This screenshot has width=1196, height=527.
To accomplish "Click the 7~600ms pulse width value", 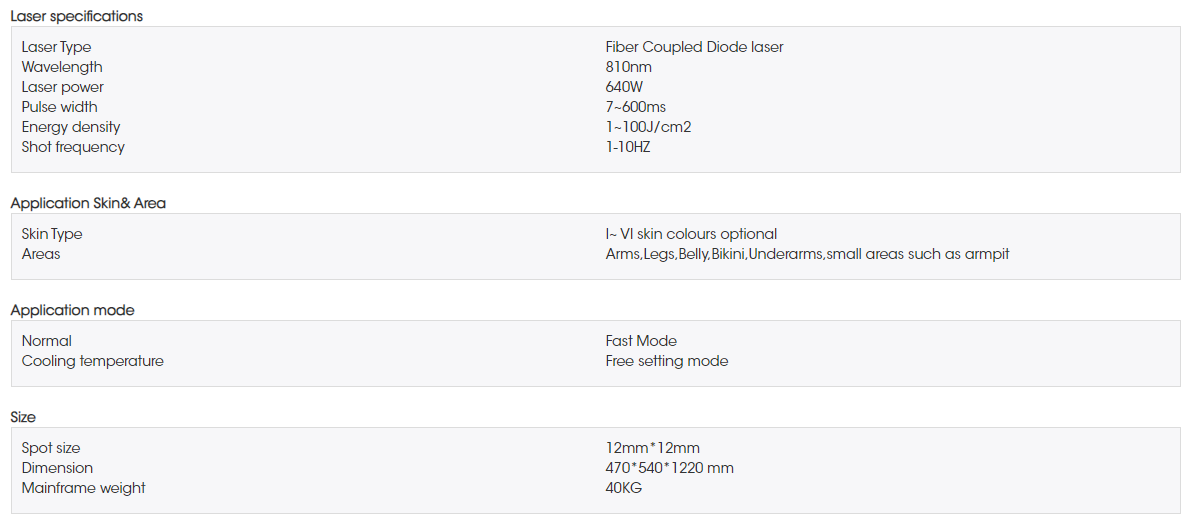I will point(635,107).
